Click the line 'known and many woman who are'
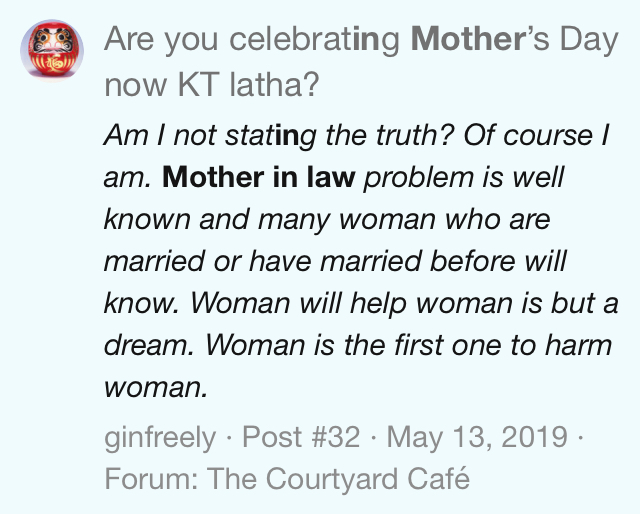Viewport: 640px width, 514px height. (327, 220)
